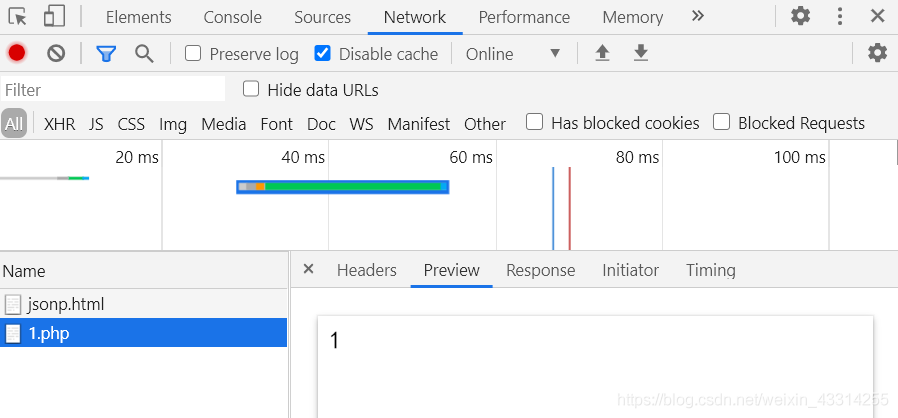Toggle the device toolbar icon

coord(54,16)
